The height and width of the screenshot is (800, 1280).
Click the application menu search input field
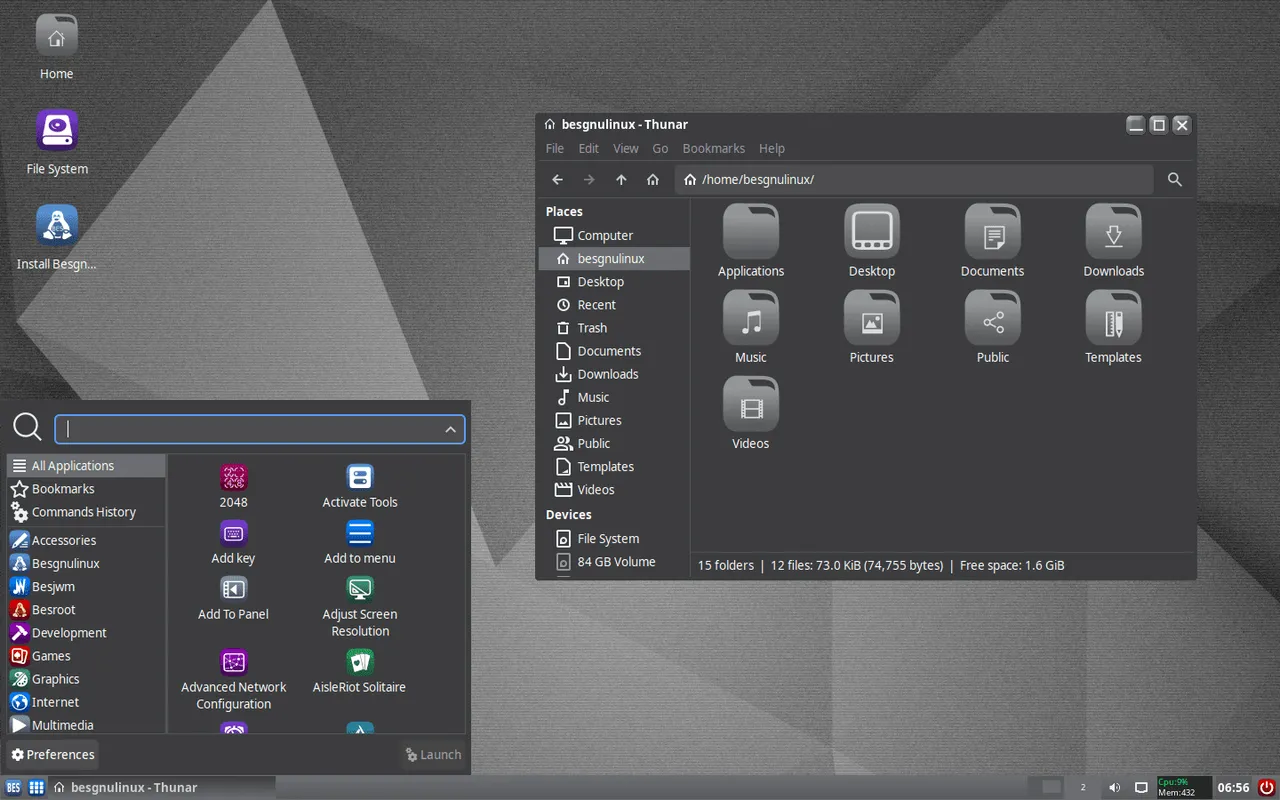(x=250, y=430)
